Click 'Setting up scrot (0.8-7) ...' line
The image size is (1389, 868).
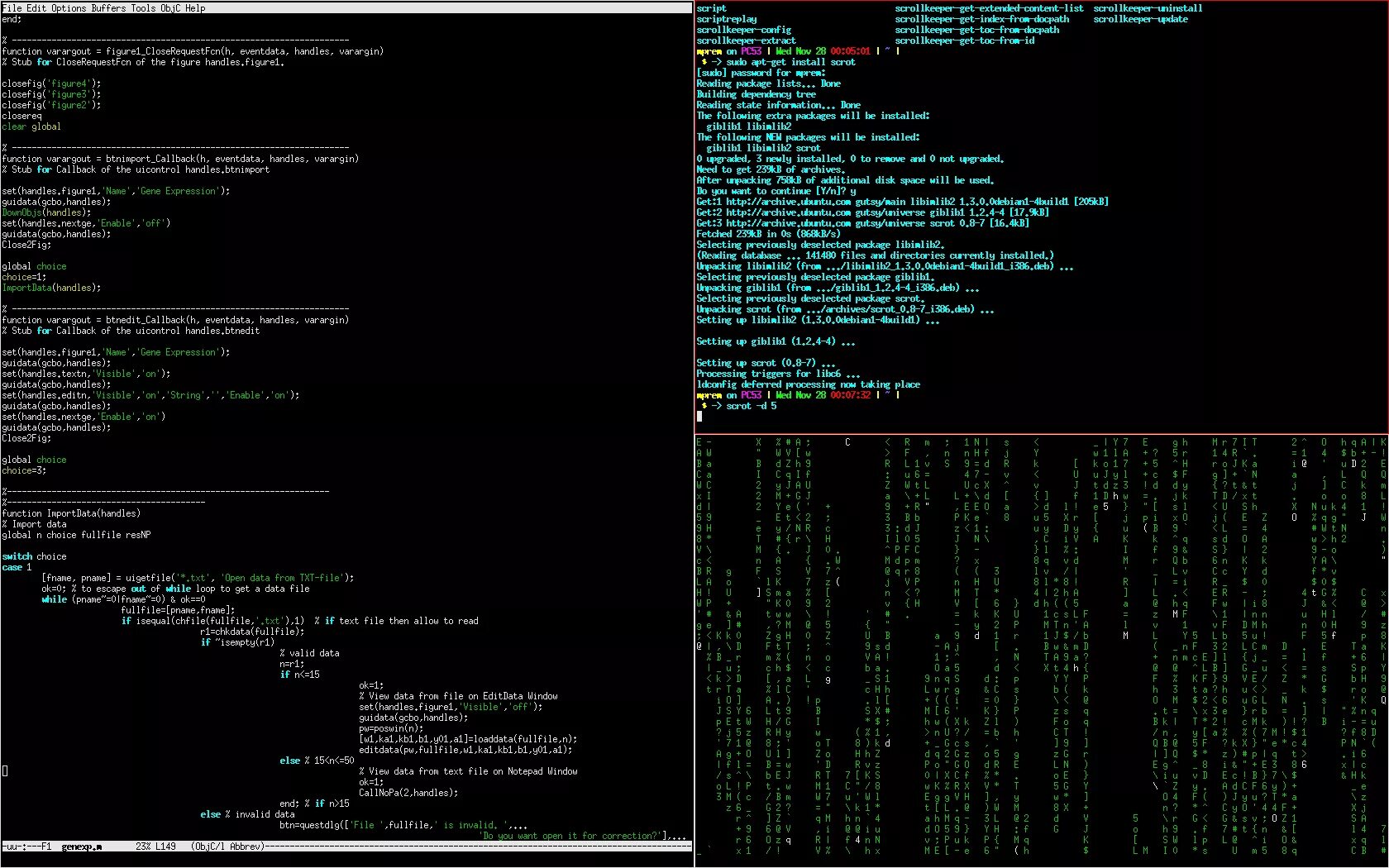pos(766,363)
